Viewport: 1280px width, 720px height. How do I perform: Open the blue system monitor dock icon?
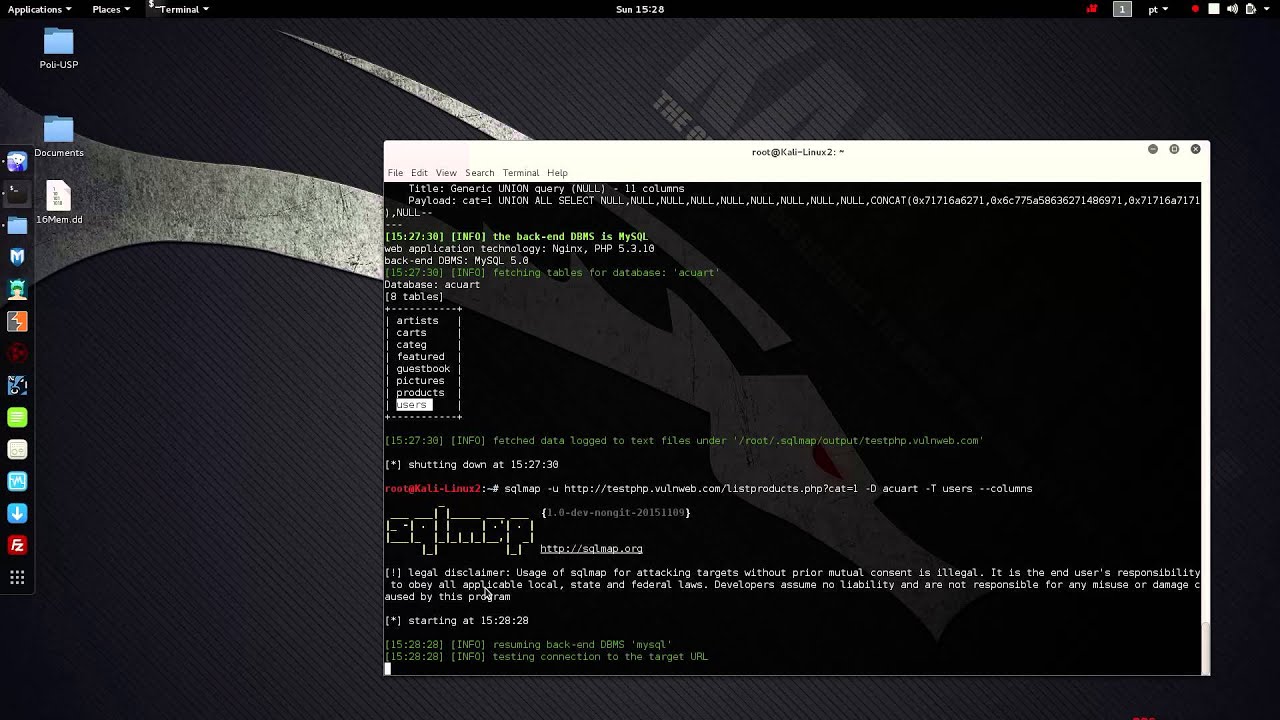click(17, 481)
